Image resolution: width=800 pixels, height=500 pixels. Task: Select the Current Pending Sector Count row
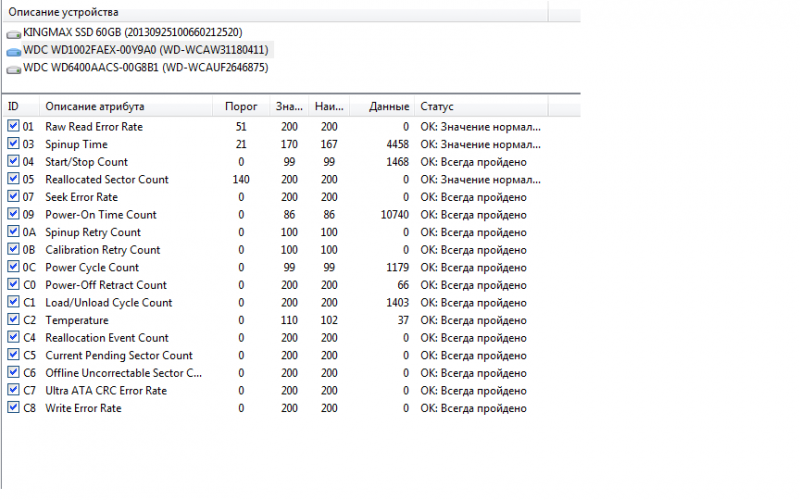pos(119,355)
